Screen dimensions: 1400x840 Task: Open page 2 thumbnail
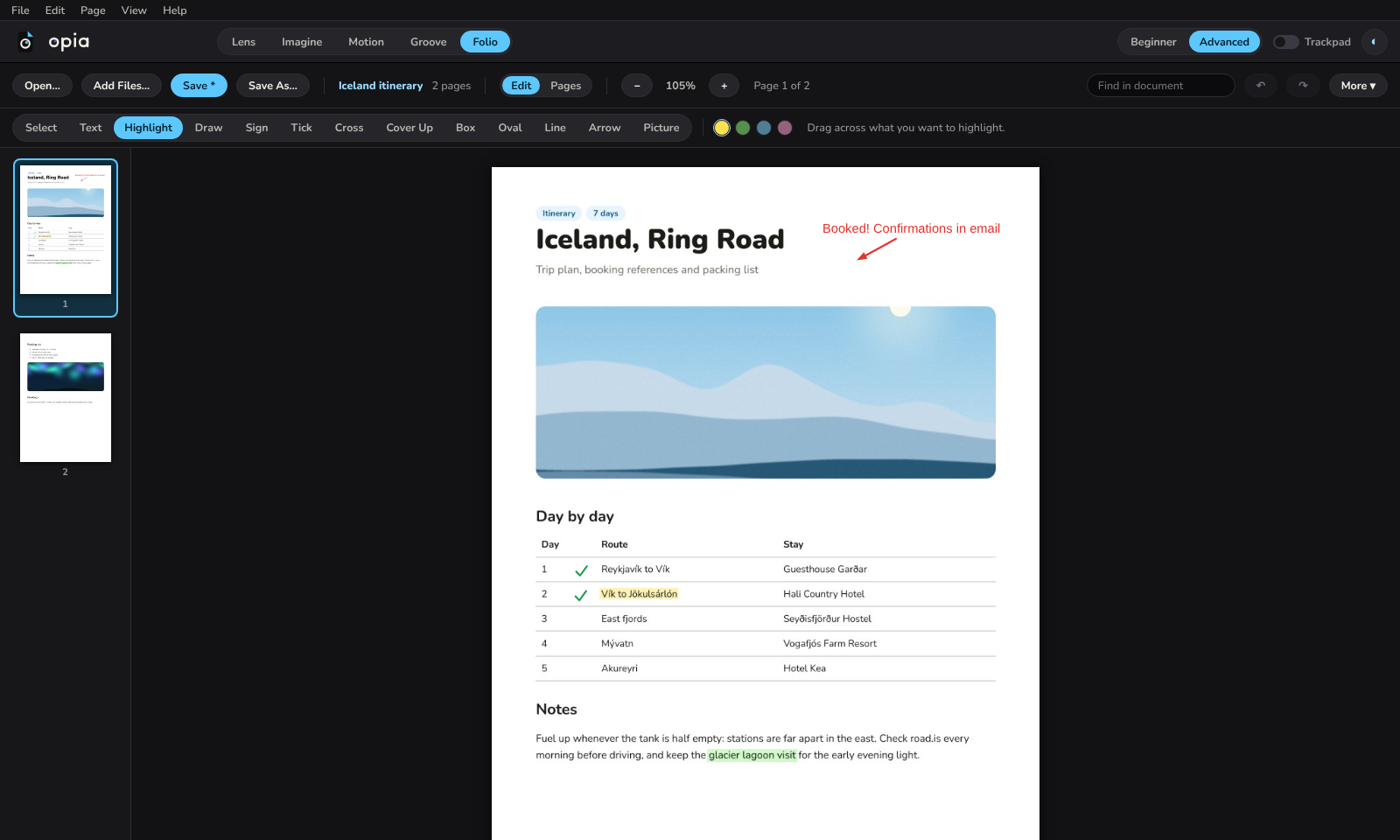click(66, 398)
